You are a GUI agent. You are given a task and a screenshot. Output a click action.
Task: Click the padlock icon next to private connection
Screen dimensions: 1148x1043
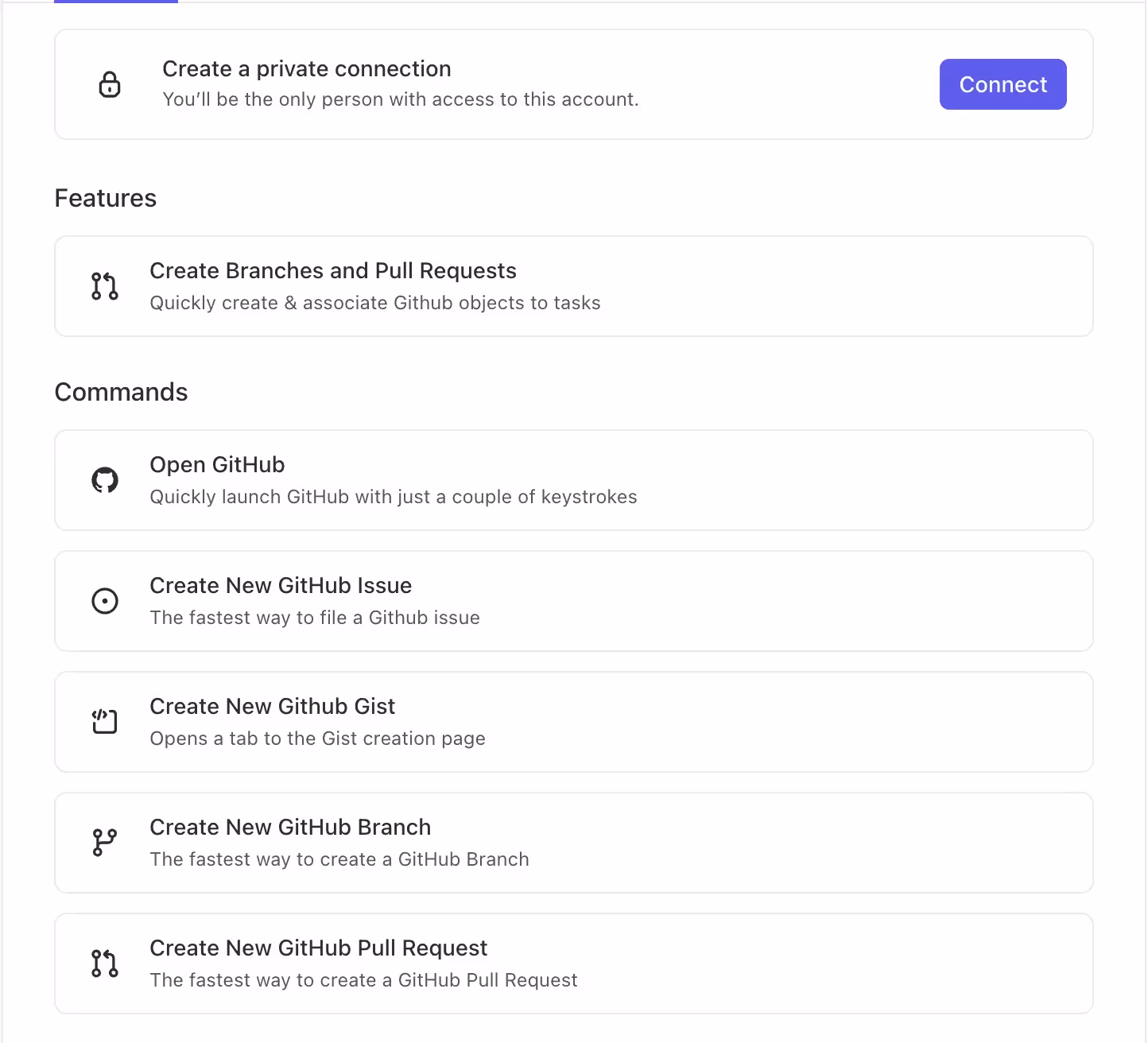coord(109,83)
